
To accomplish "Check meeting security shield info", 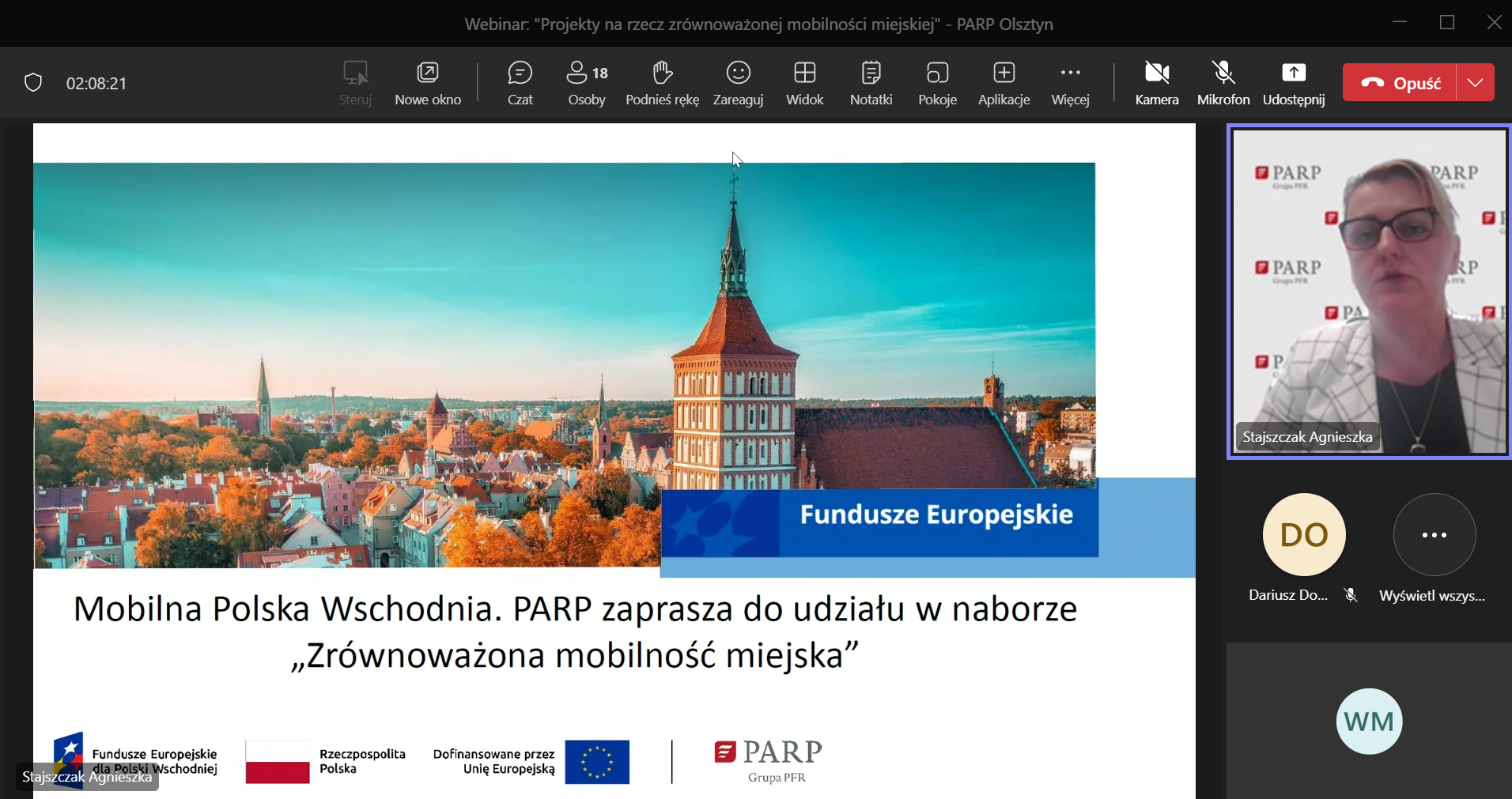I will (32, 81).
